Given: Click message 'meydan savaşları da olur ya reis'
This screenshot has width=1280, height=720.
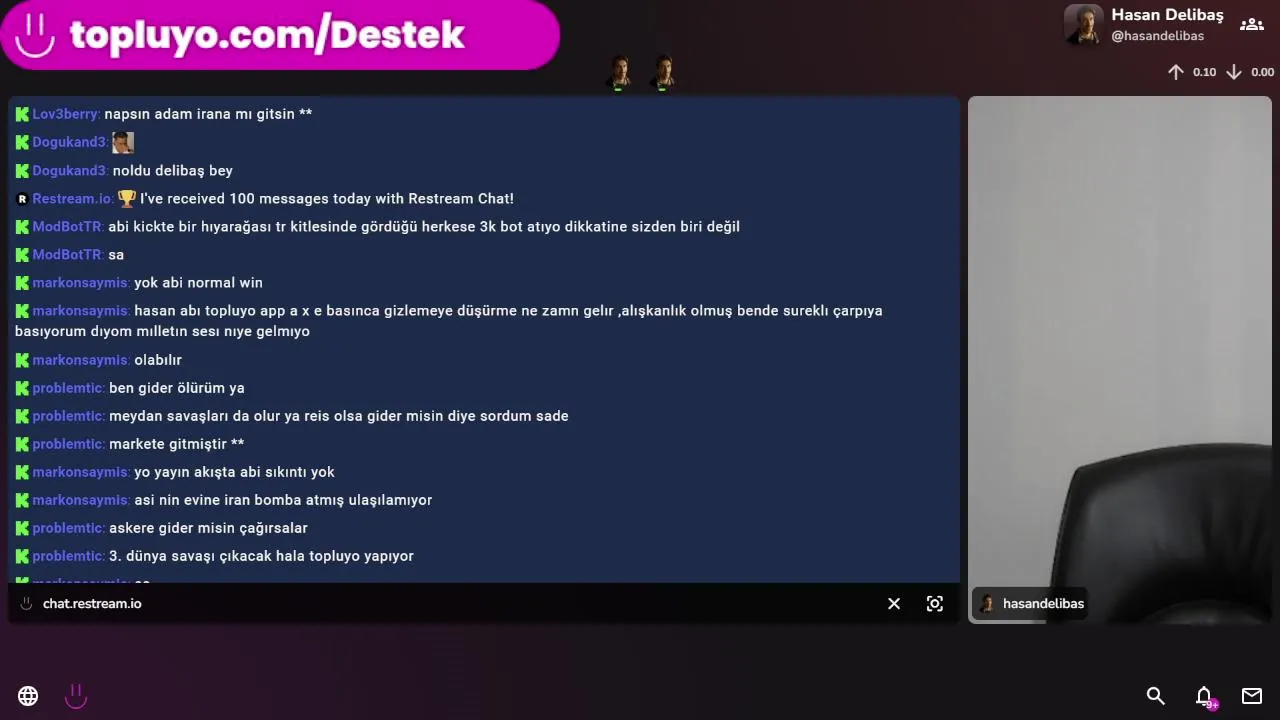Looking at the screenshot, I should 339,416.
